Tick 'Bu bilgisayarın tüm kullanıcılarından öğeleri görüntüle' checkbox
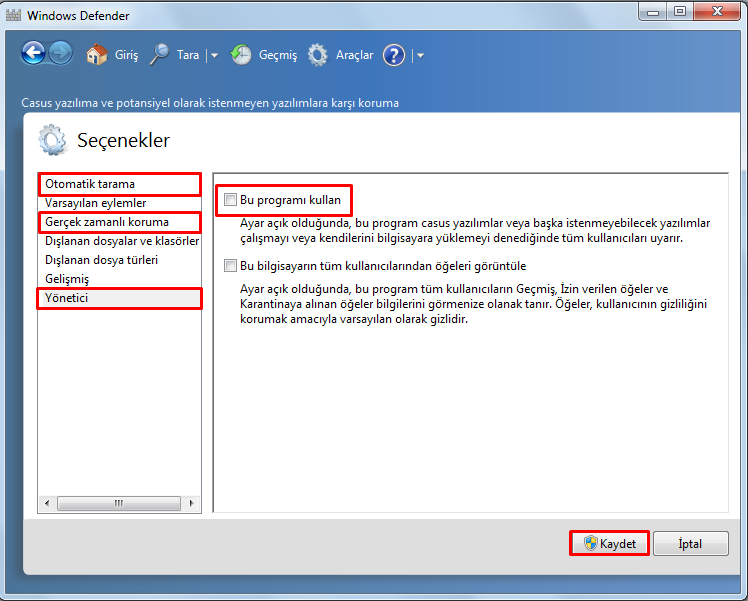748x601 pixels. 230,266
